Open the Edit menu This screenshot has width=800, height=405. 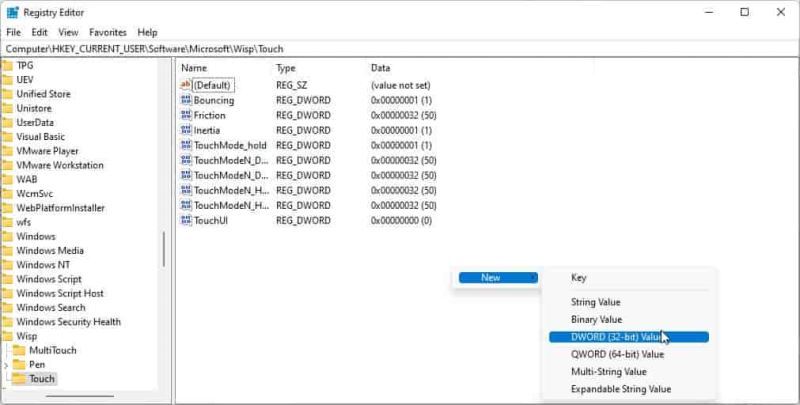(x=39, y=32)
